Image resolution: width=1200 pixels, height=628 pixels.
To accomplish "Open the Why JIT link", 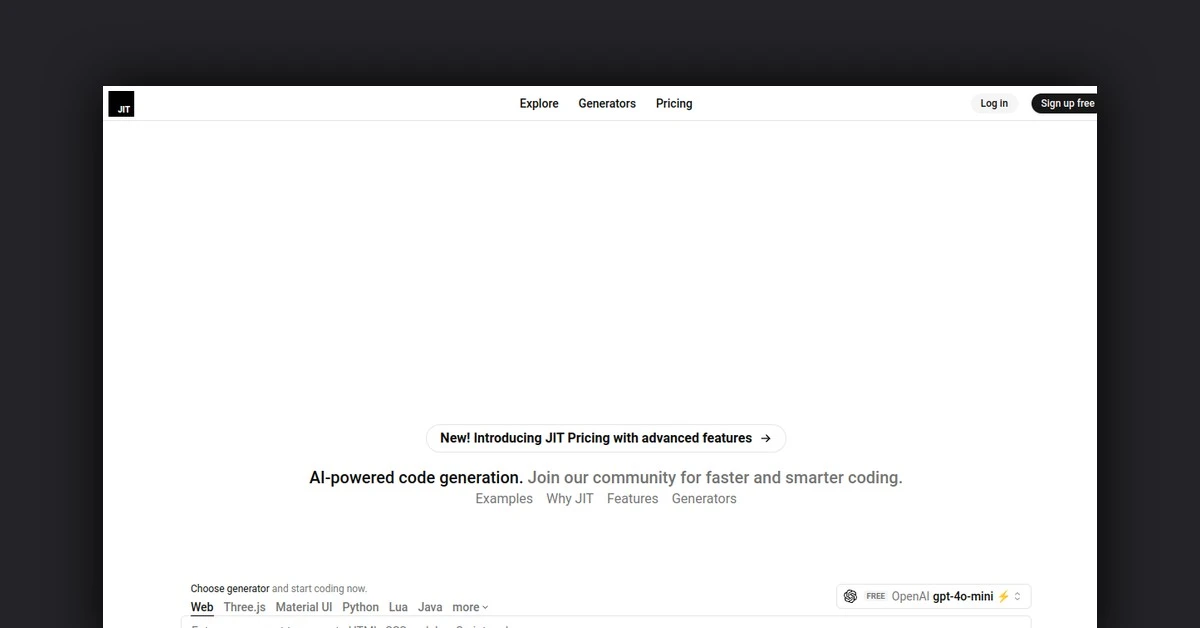I will pyautogui.click(x=570, y=498).
